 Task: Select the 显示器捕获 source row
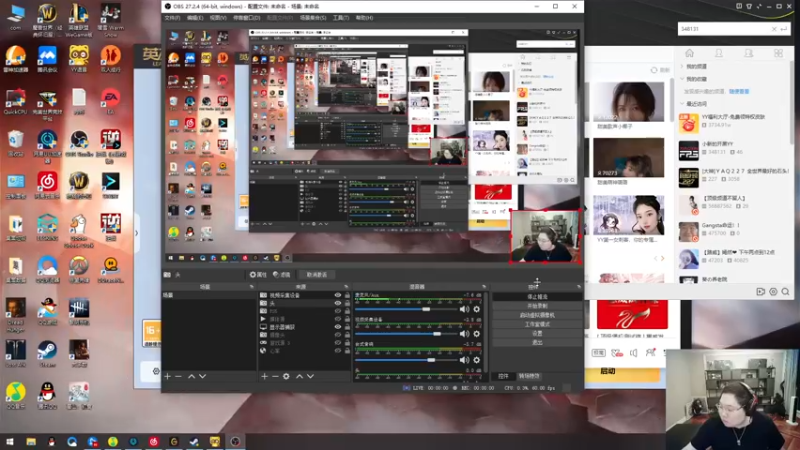(x=305, y=327)
